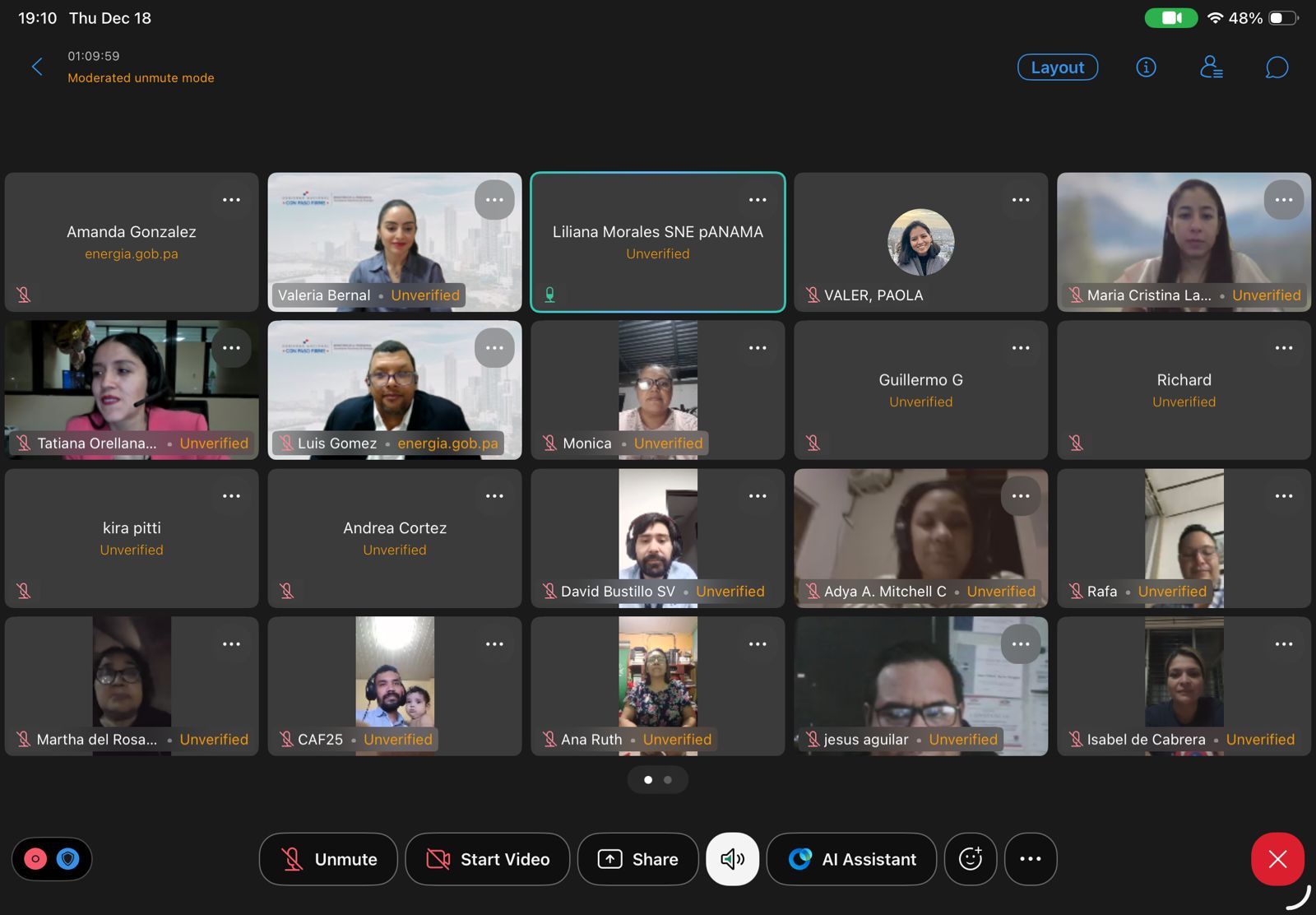Image resolution: width=1316 pixels, height=915 pixels.
Task: Open the chat bubble icon
Action: coord(1277,67)
